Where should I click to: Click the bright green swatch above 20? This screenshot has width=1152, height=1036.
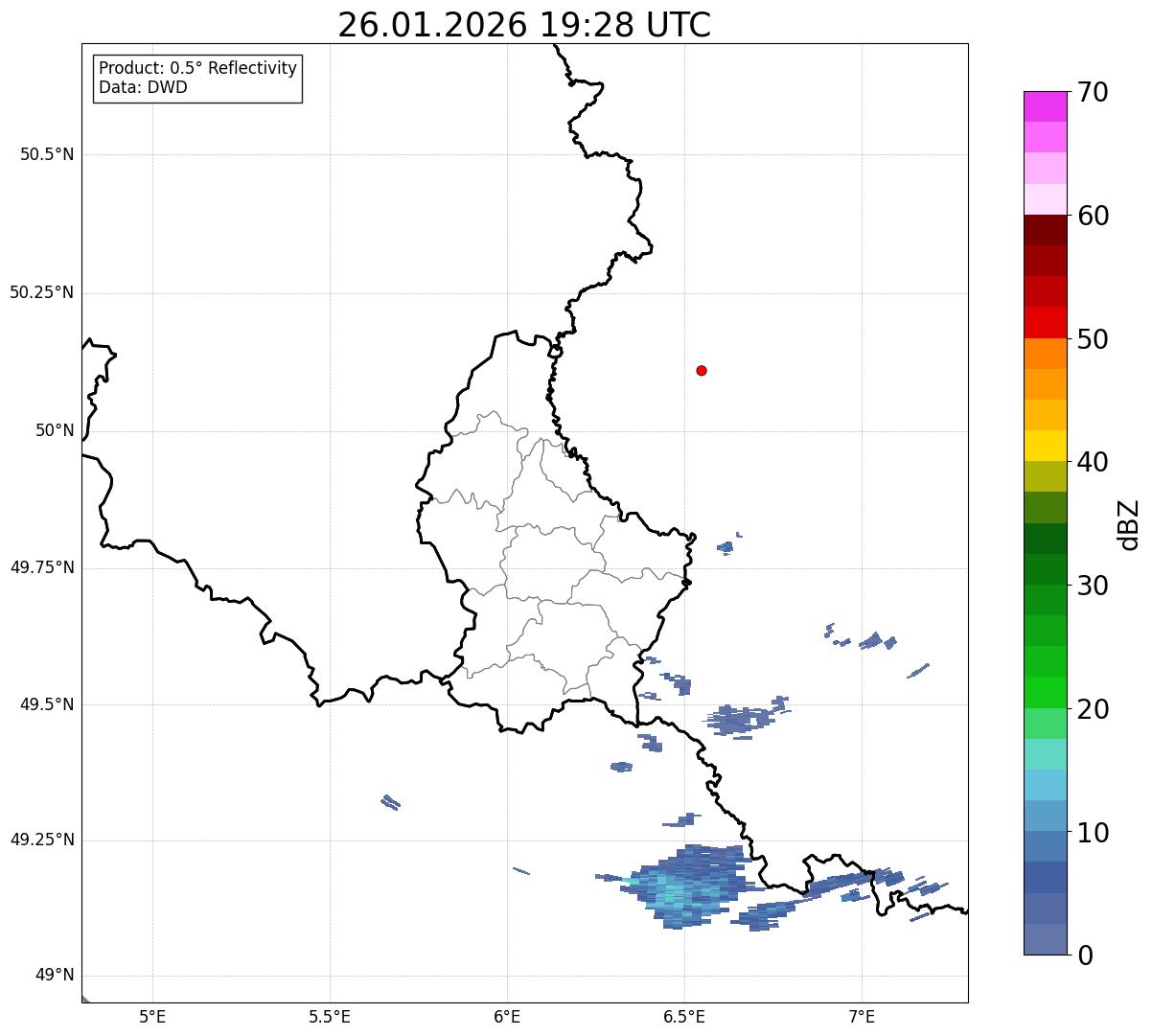pyautogui.click(x=1045, y=692)
